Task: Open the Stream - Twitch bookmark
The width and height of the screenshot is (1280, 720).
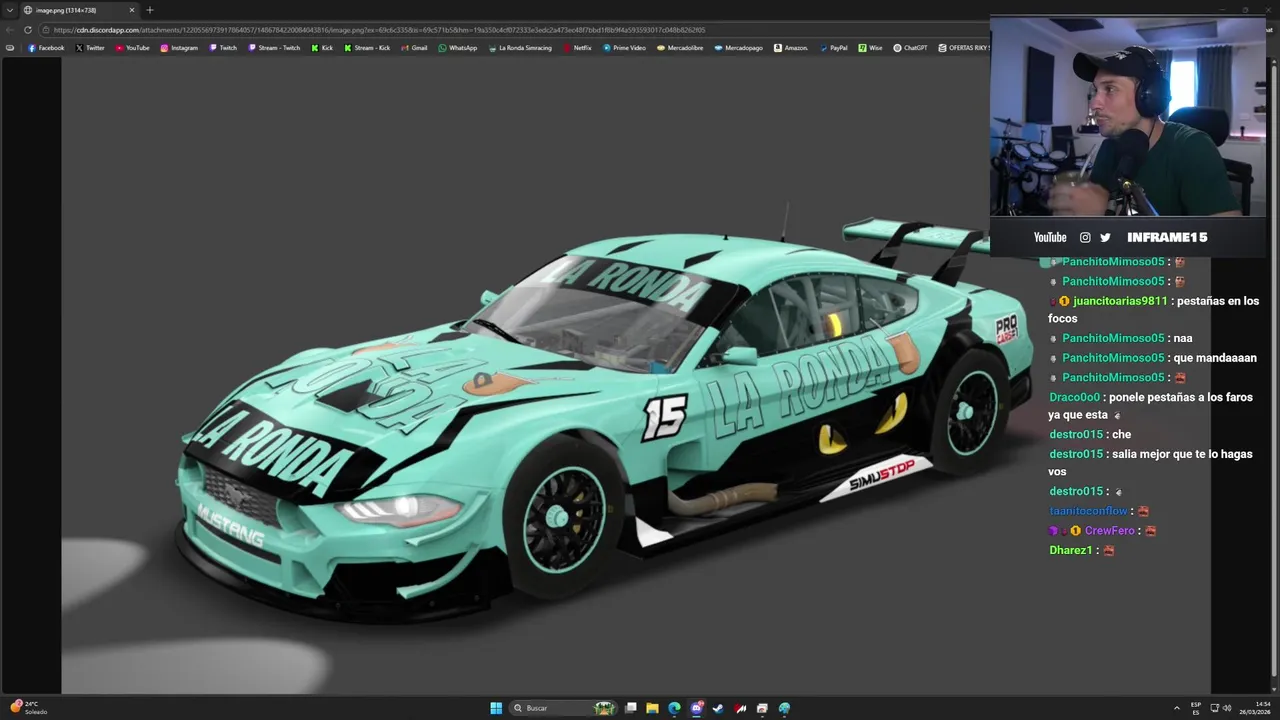Action: [274, 48]
